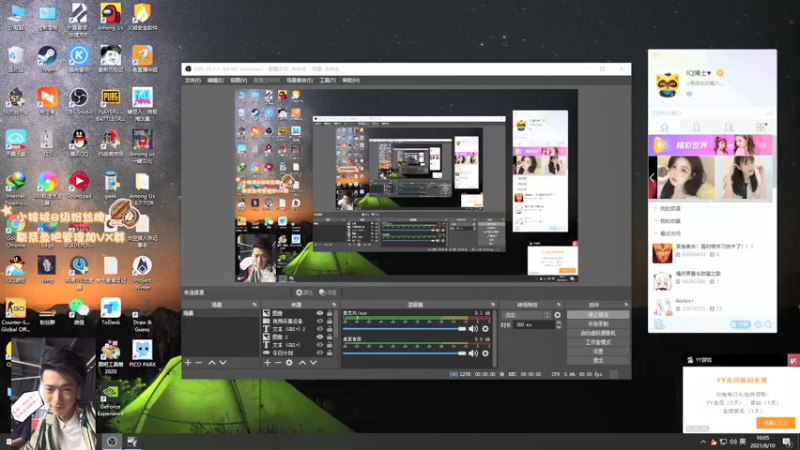Expand second collapsed section in YY list
This screenshot has width=800, height=450.
click(656, 221)
